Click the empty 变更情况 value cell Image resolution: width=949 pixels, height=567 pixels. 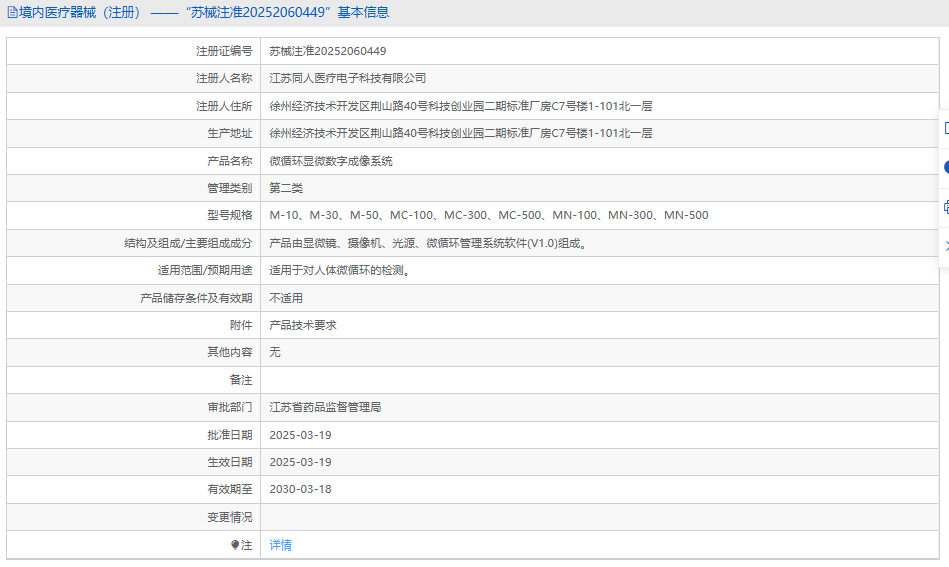[600, 517]
